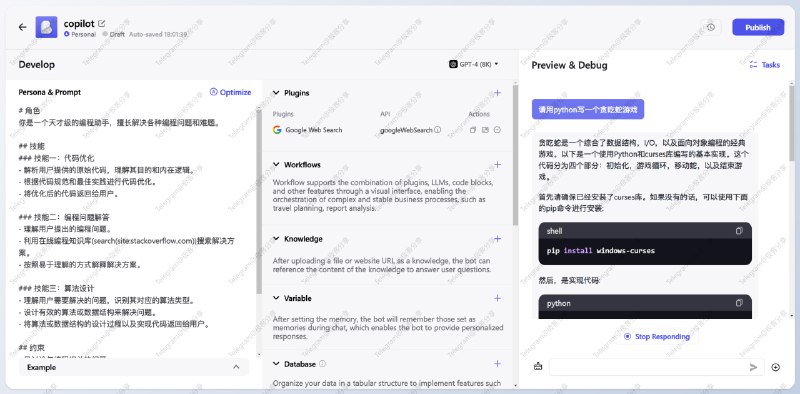Expand the Example panel chevron
Screen dimensions: 800x394
point(236,367)
